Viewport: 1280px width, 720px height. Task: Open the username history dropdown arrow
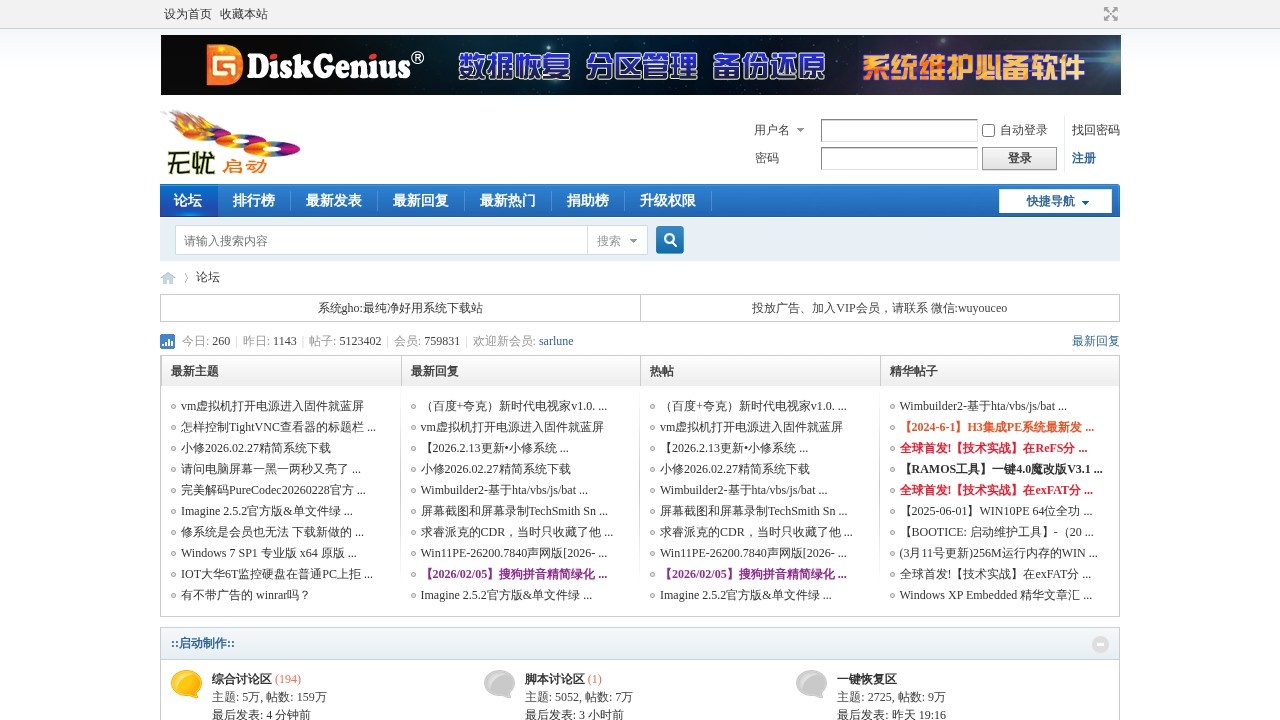799,130
